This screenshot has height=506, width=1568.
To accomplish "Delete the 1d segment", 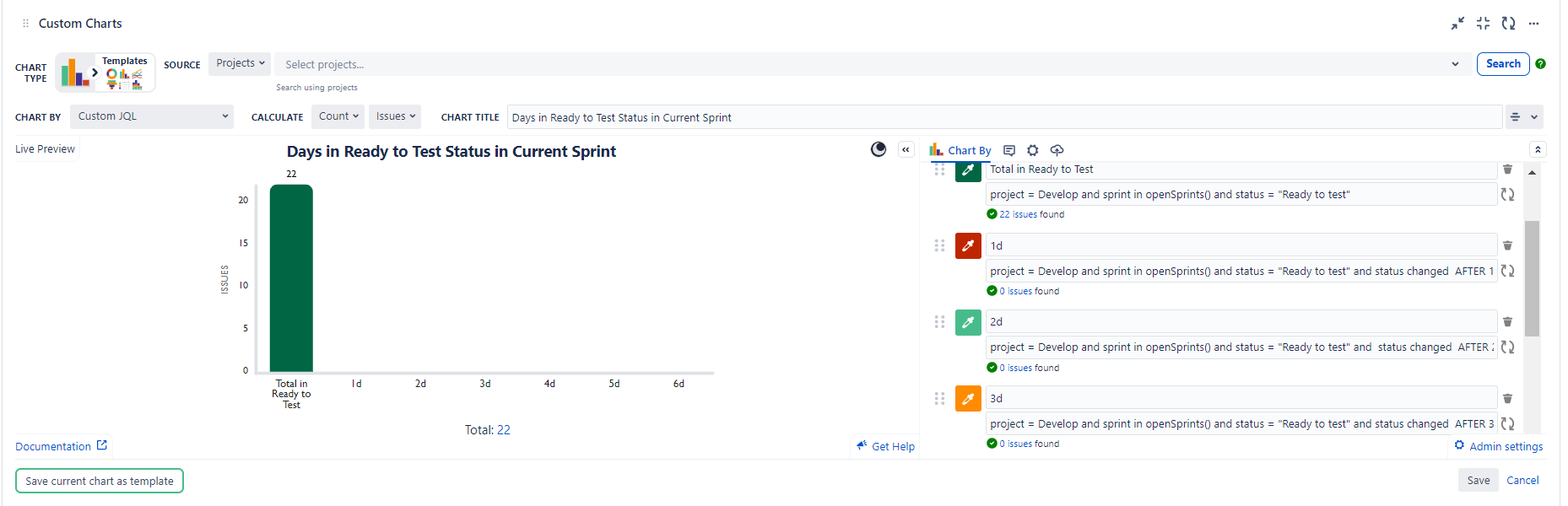I will (1507, 245).
